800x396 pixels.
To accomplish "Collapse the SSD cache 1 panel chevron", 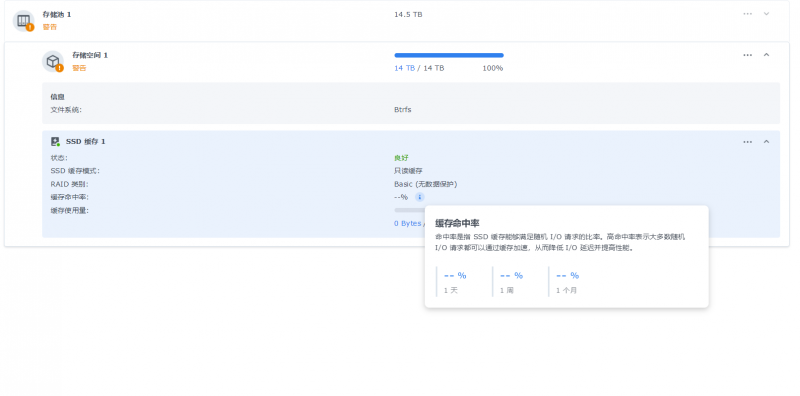I will click(x=766, y=142).
